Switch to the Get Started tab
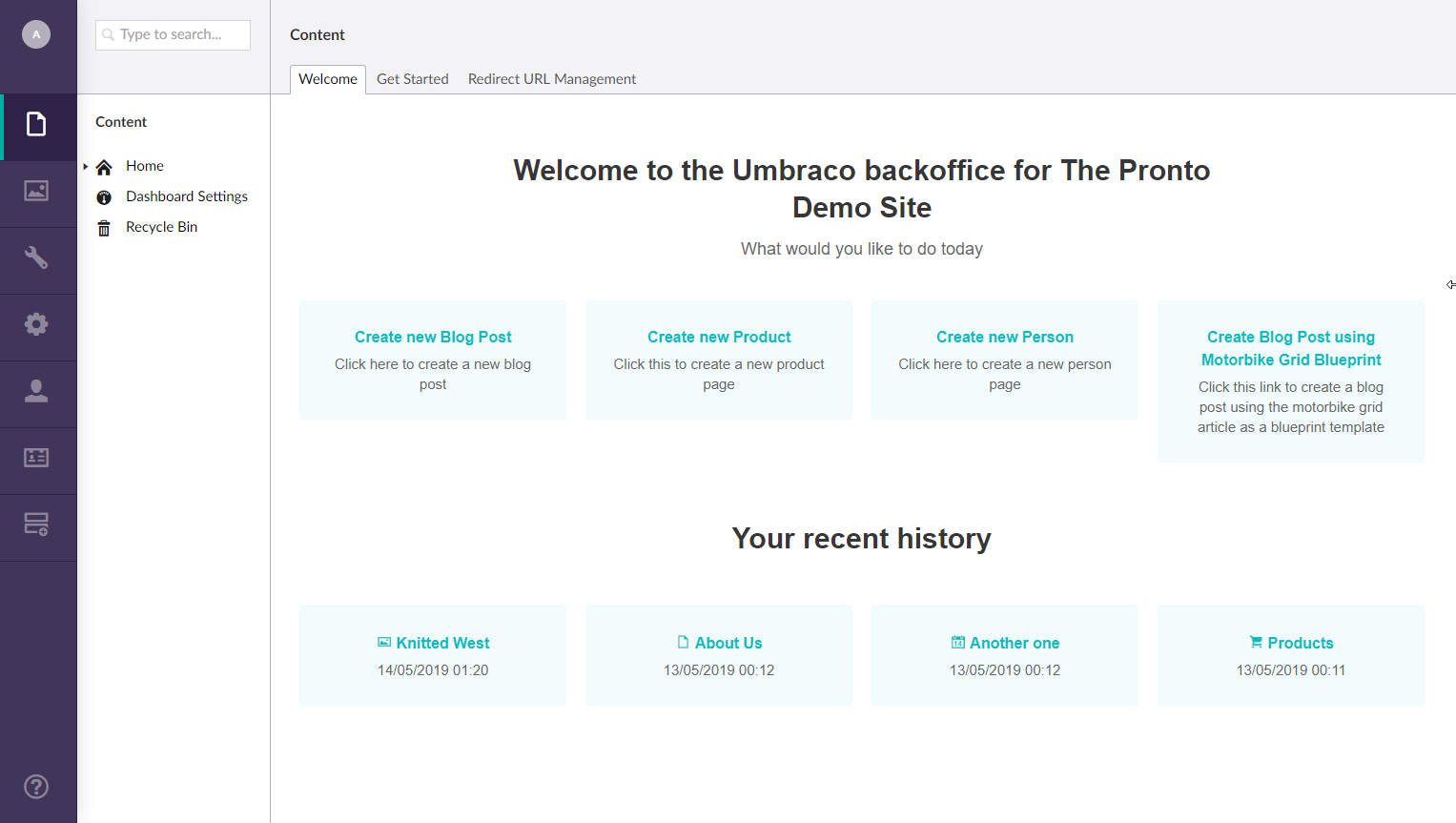 [x=413, y=79]
